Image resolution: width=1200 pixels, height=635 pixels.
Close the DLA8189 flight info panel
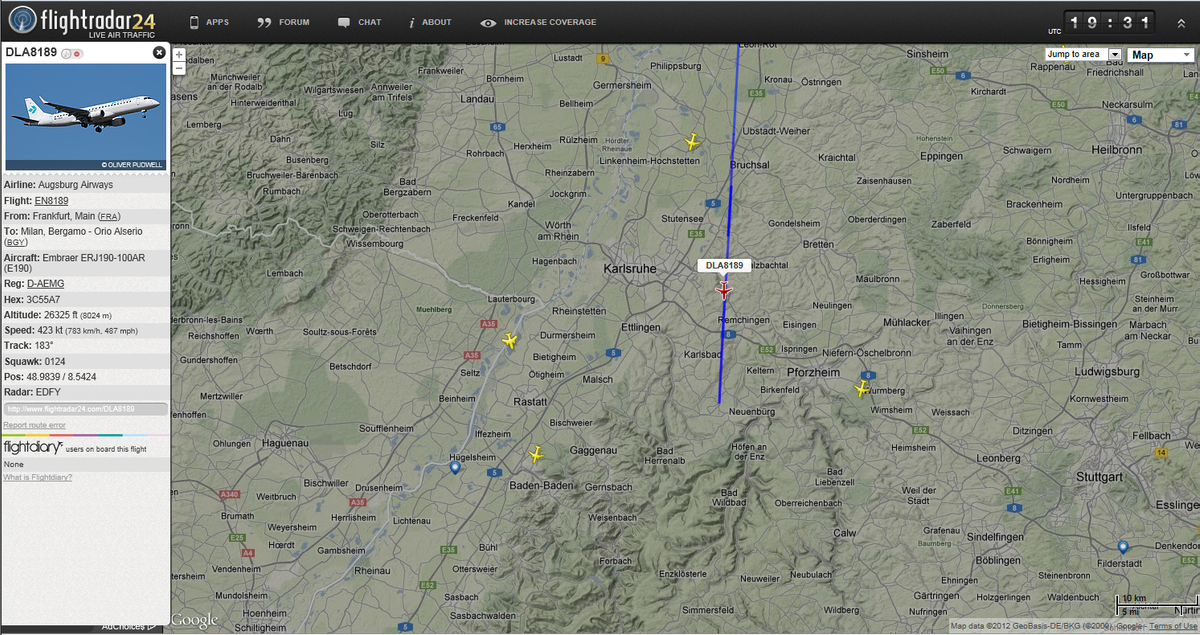(159, 52)
